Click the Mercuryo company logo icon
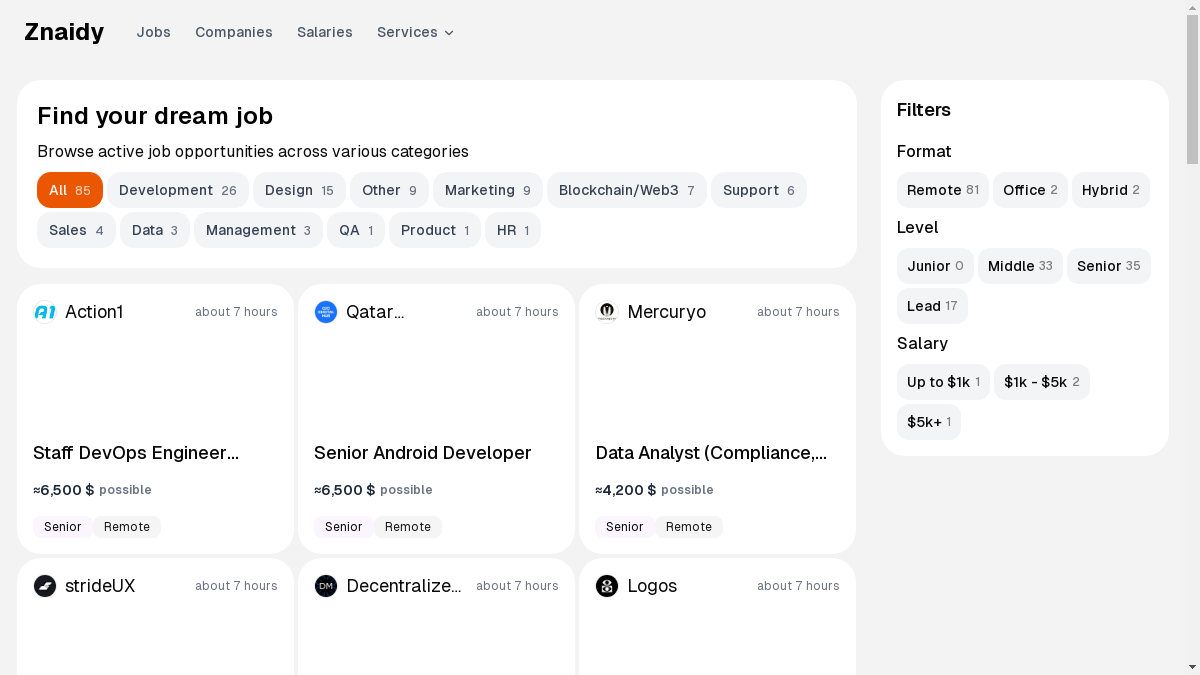 coord(607,312)
